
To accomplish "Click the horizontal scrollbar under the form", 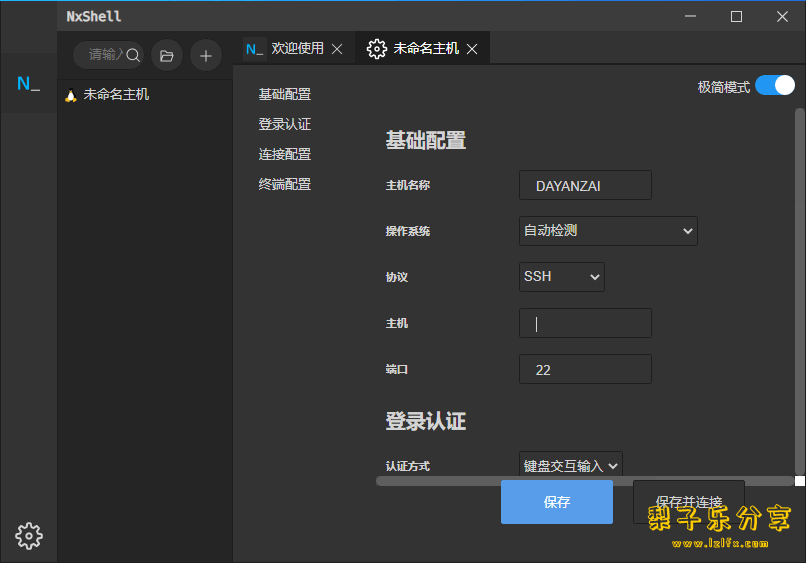I will pos(585,481).
